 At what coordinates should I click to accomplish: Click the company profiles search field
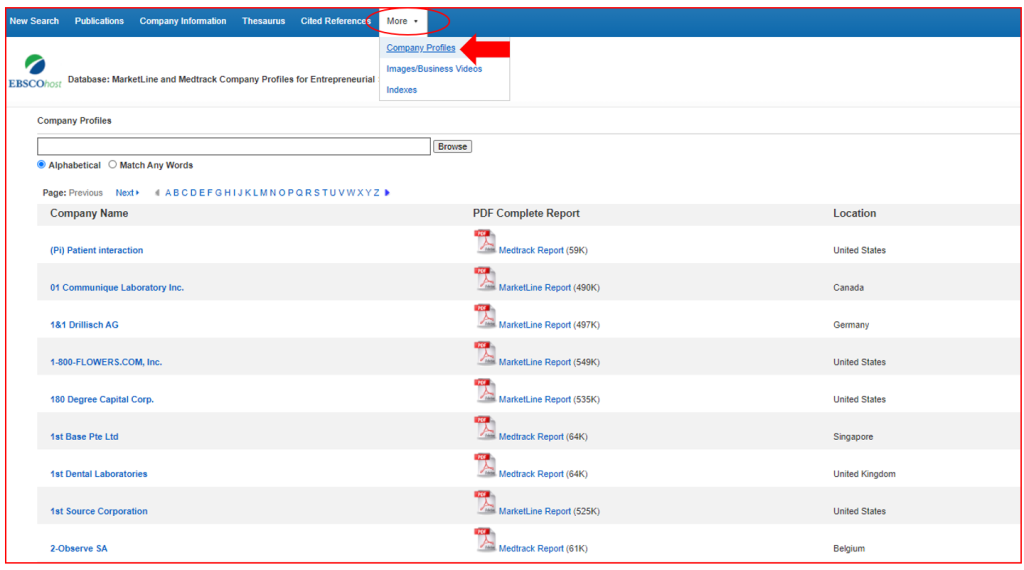point(234,146)
